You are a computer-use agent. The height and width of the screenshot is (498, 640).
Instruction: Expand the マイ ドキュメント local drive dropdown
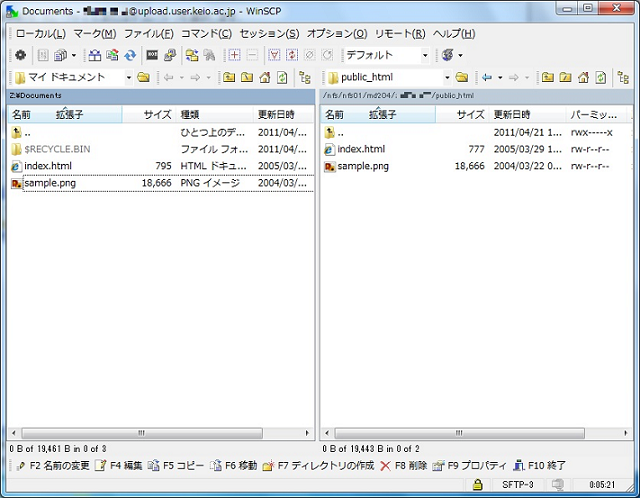pos(129,77)
